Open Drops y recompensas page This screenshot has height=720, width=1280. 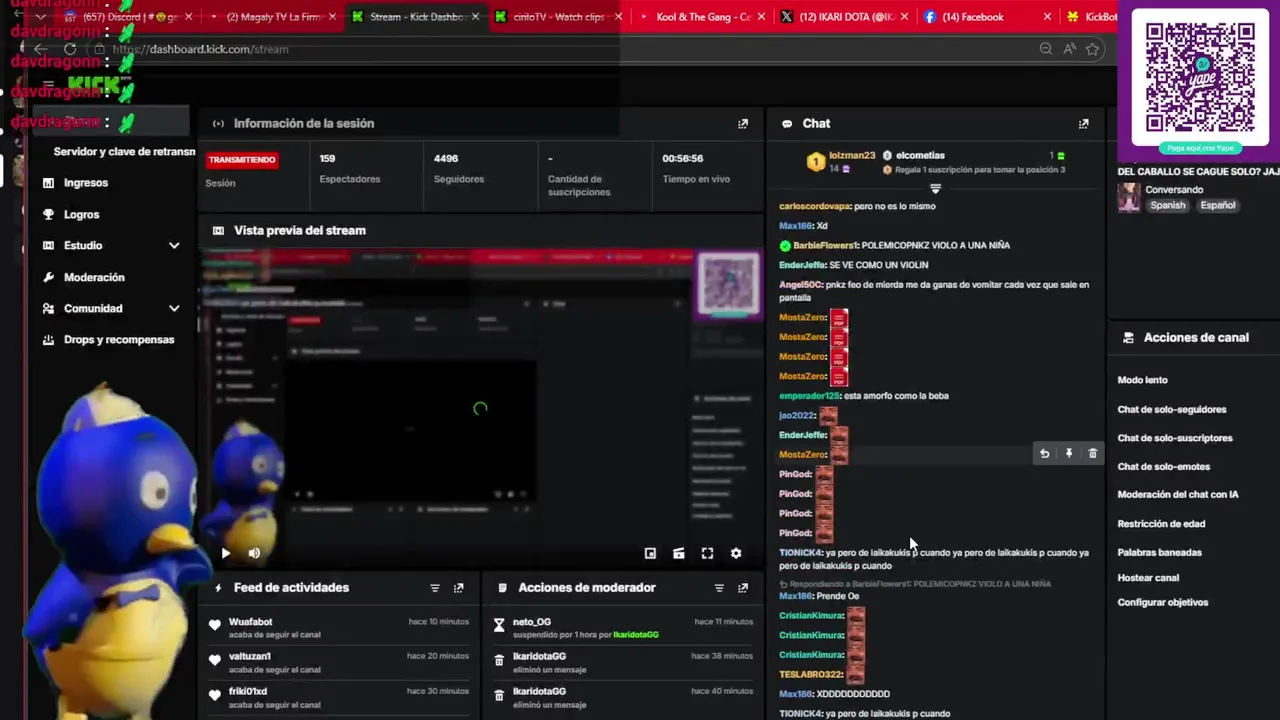coord(119,340)
